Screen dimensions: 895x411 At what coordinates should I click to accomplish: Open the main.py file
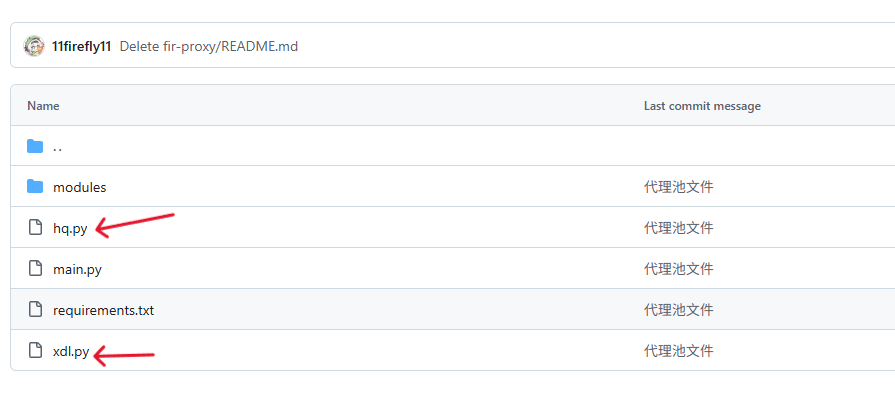[x=77, y=269]
